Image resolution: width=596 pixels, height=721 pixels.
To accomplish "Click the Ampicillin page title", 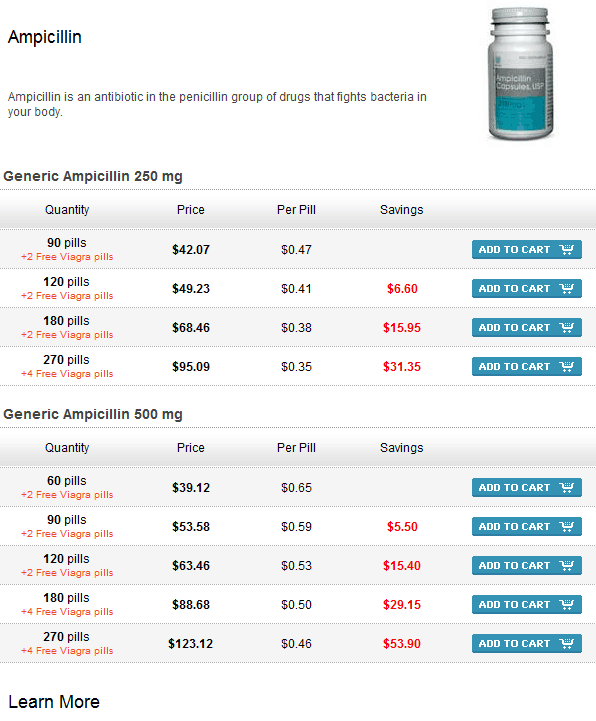I will (x=45, y=37).
